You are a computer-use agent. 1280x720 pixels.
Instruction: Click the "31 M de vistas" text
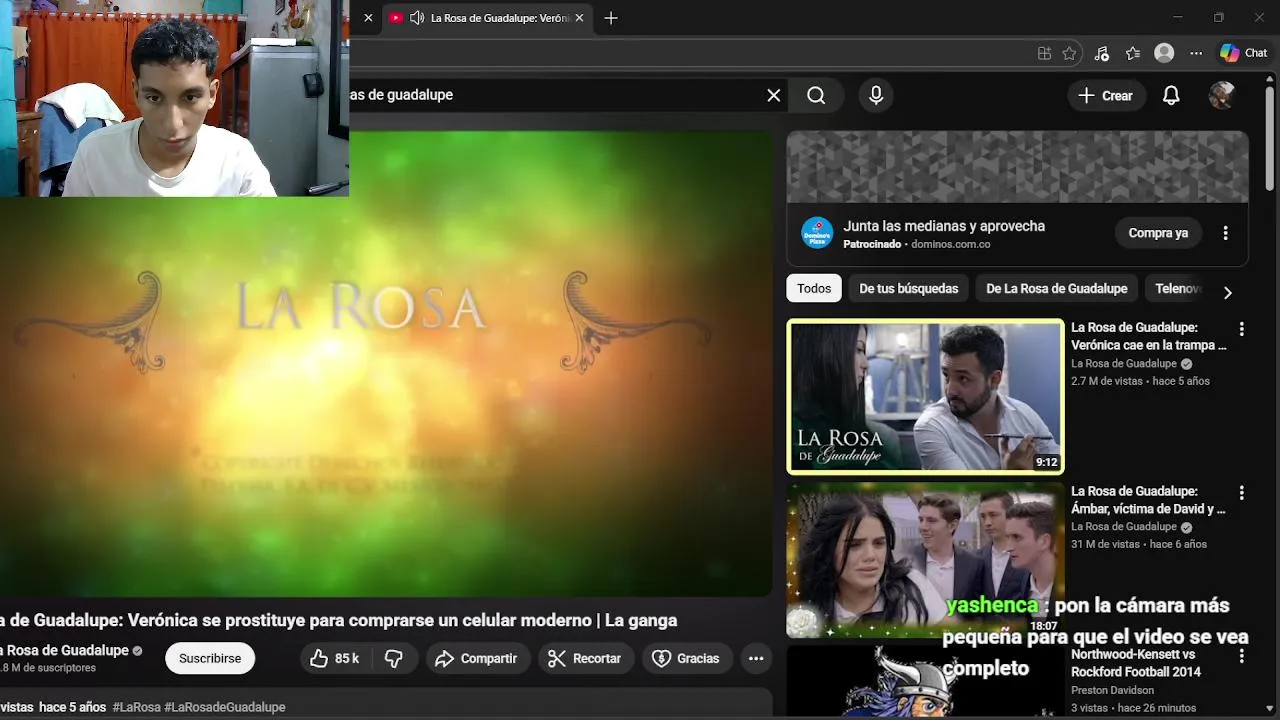(x=1105, y=544)
